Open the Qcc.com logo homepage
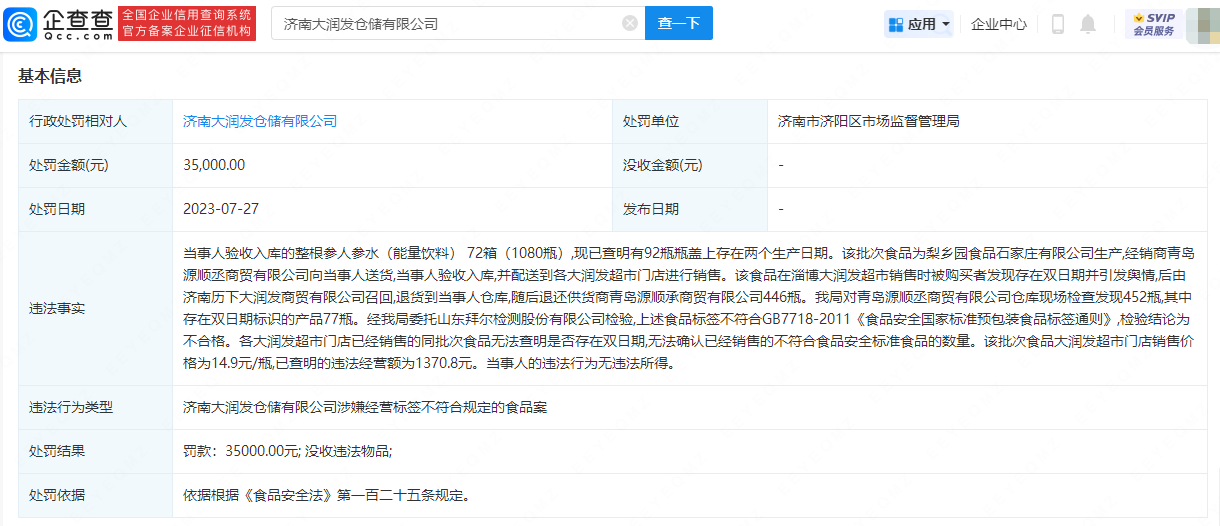 (58, 23)
